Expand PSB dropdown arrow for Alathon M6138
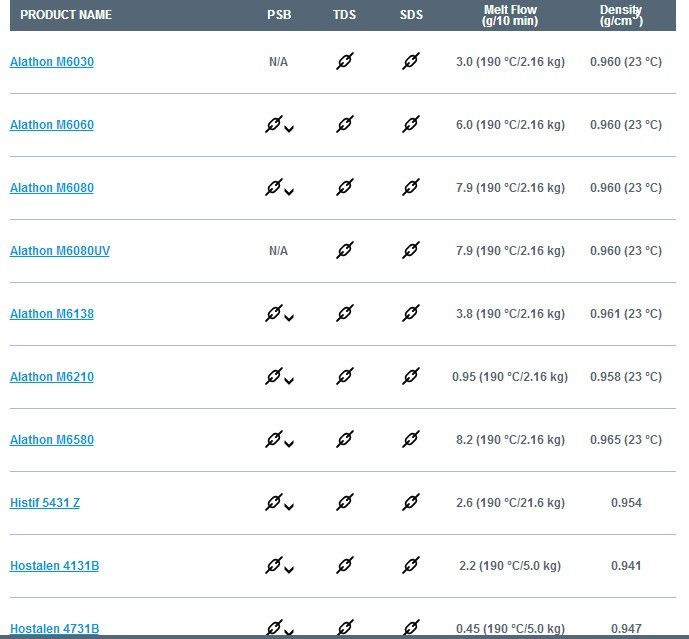The image size is (689, 639). click(289, 318)
